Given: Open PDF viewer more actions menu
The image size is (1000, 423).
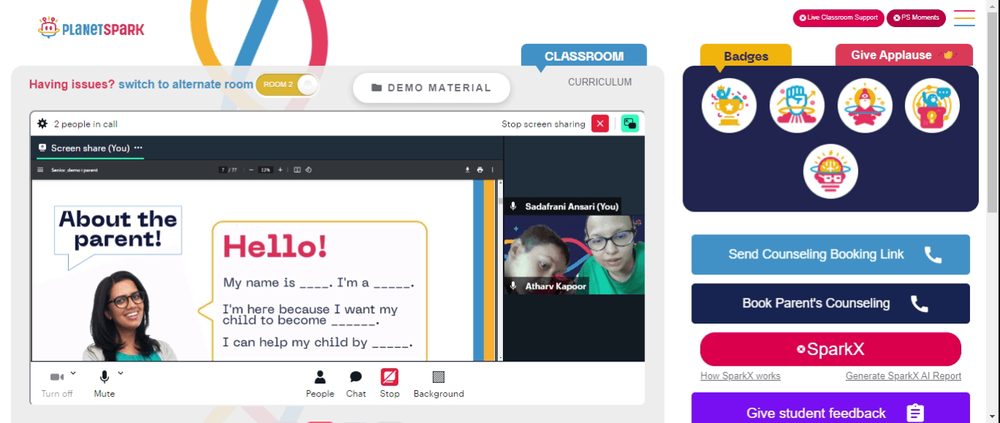Looking at the screenshot, I should pyautogui.click(x=492, y=170).
